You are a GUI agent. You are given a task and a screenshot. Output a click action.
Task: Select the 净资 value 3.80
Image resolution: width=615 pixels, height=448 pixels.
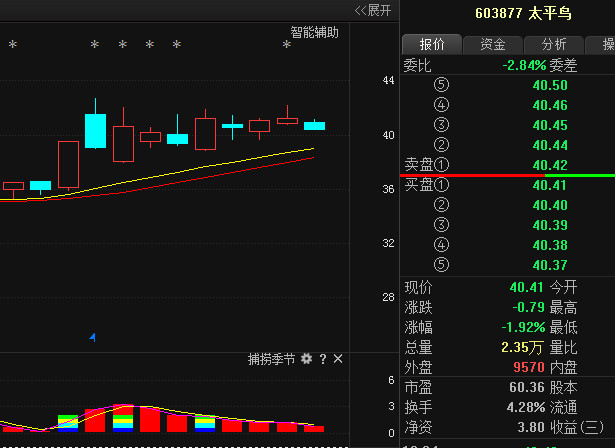[531, 427]
